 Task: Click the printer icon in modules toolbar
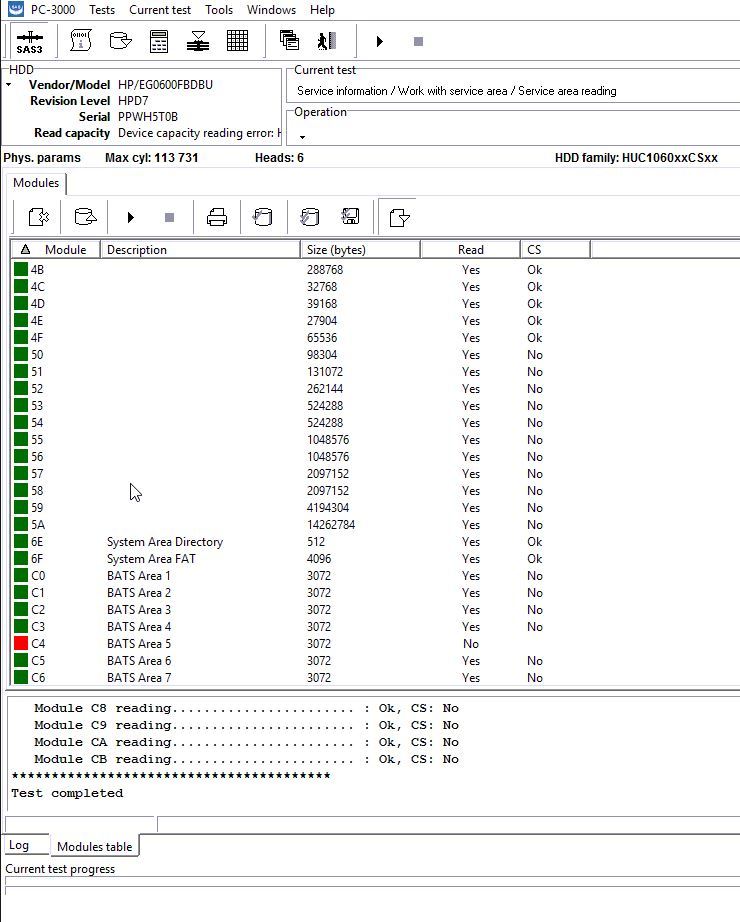[x=217, y=217]
